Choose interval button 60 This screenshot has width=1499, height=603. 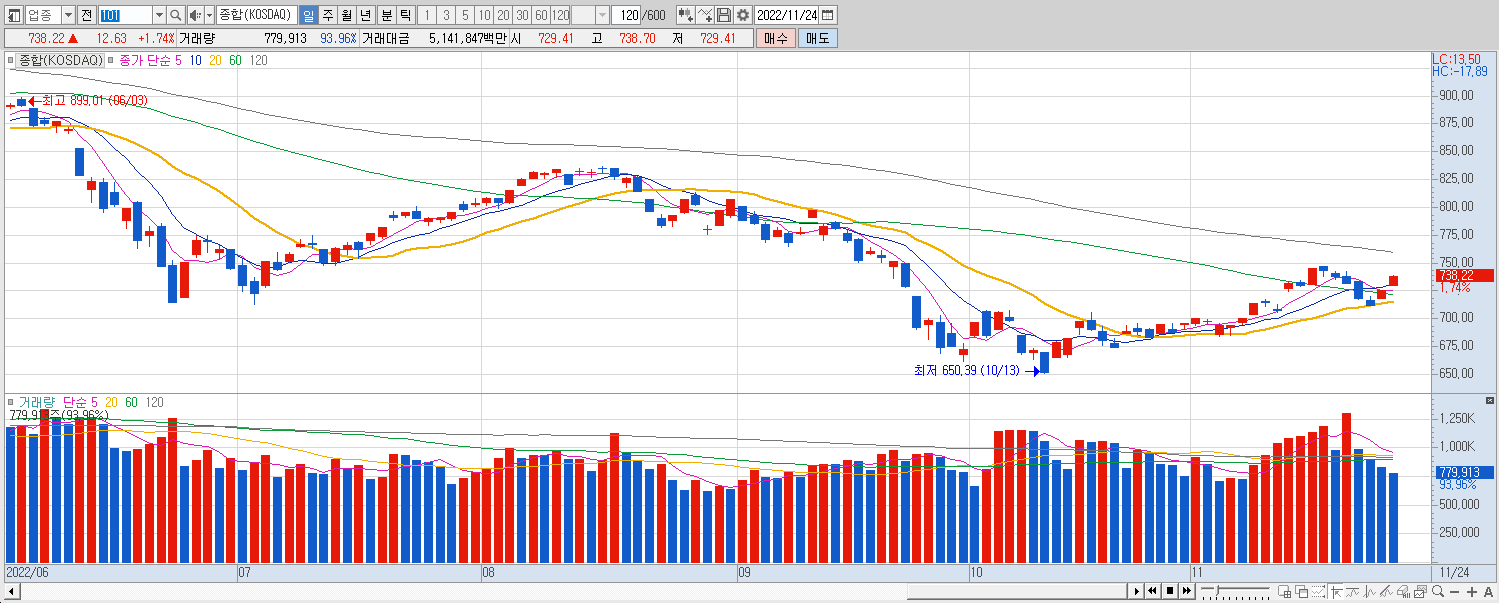541,15
